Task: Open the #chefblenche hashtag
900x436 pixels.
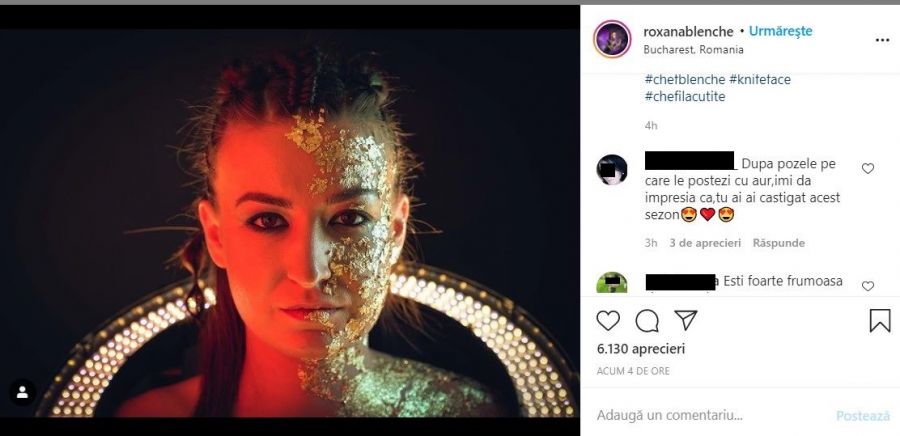Action: click(684, 79)
